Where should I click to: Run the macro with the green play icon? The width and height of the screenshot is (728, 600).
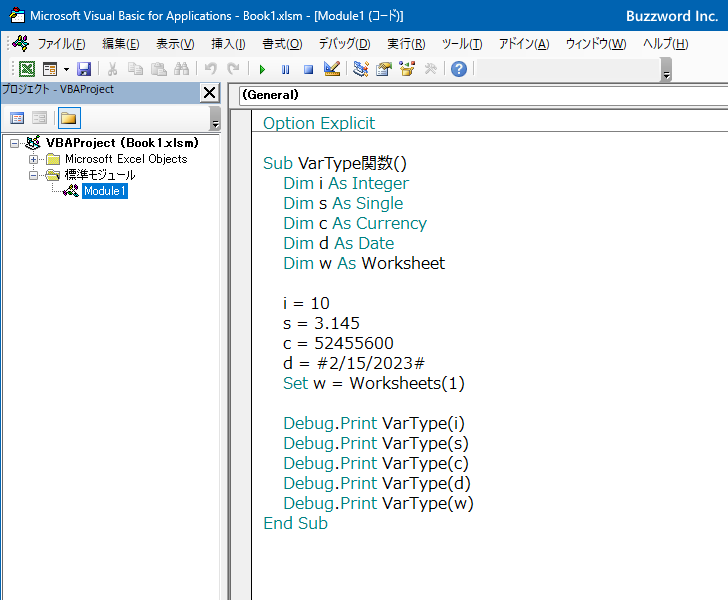(x=262, y=70)
